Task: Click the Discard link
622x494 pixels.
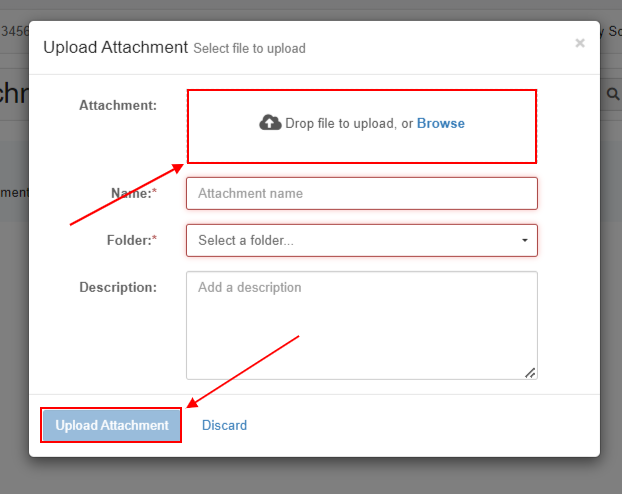Action: [x=224, y=425]
